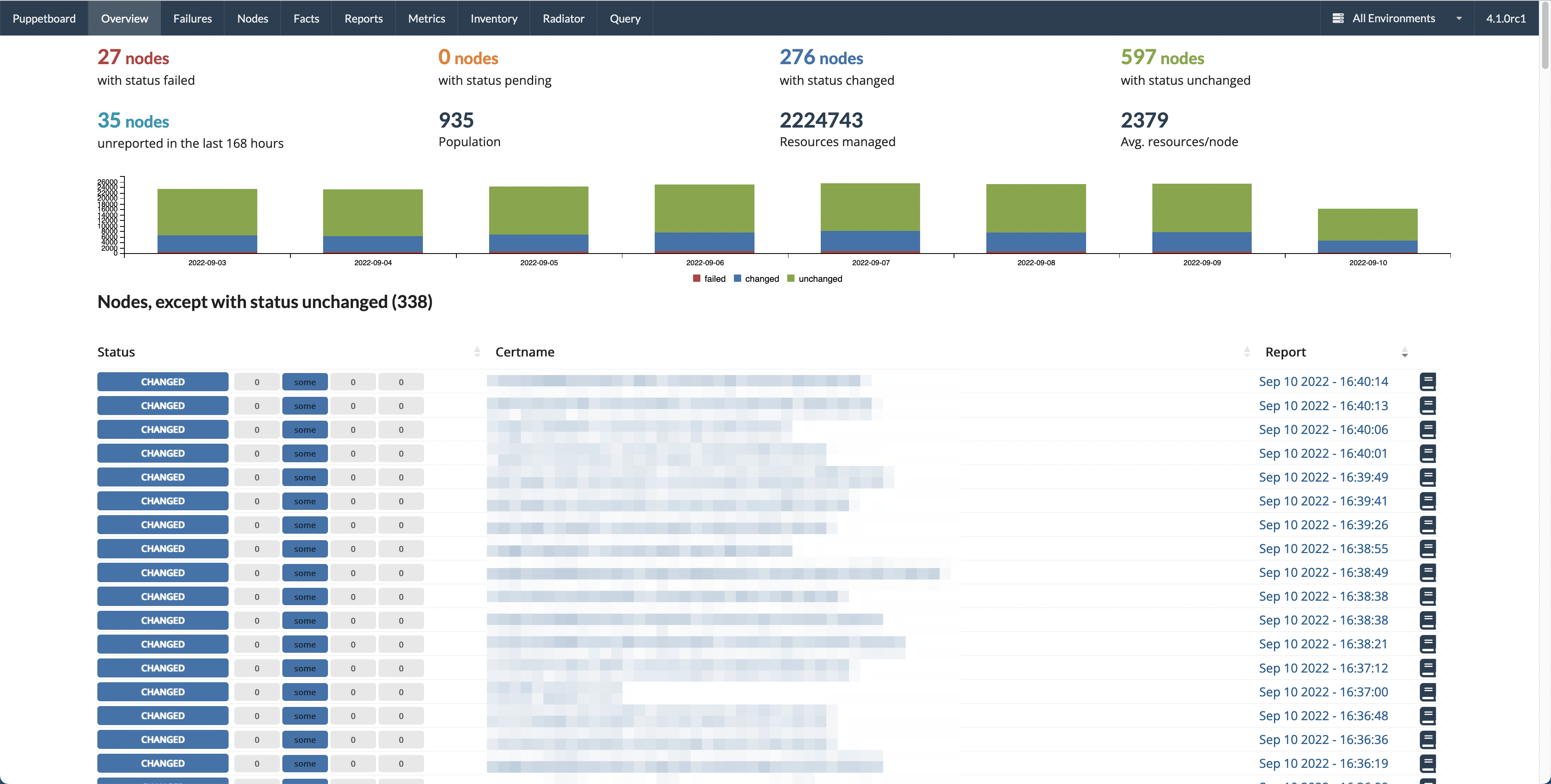Screen dimensions: 1551x784
Task: Click report icon beside Sep 10 16:38:55
Action: 1427,549
